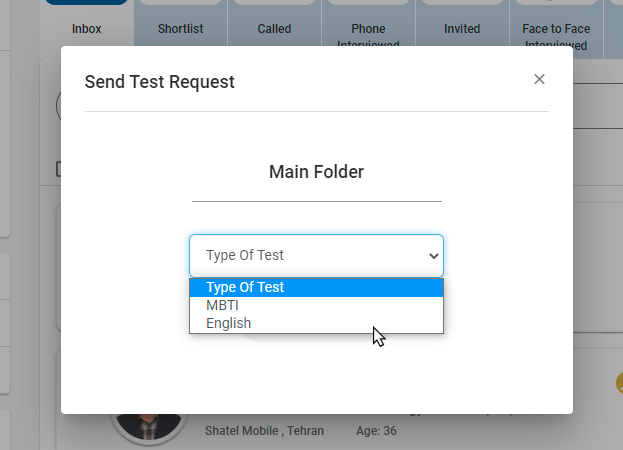Click the dropdown chevron arrow

pos(433,256)
